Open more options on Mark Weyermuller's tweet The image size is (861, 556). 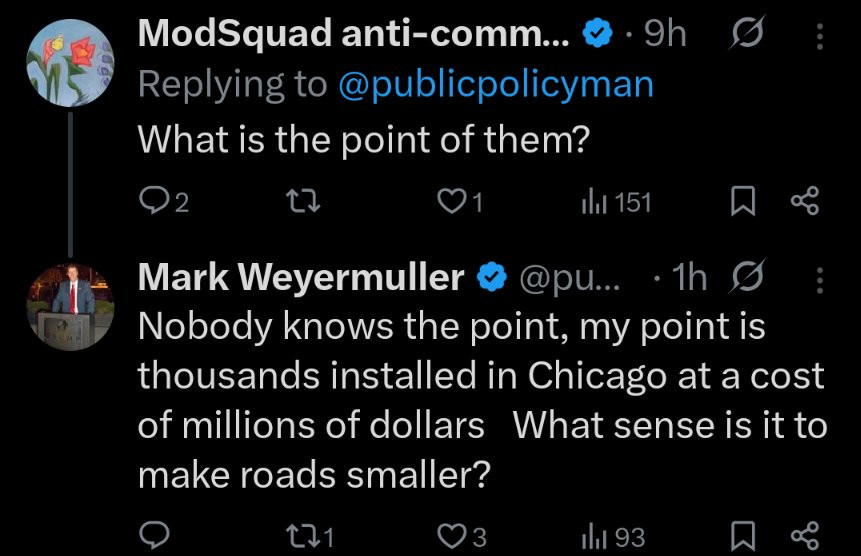pos(821,282)
